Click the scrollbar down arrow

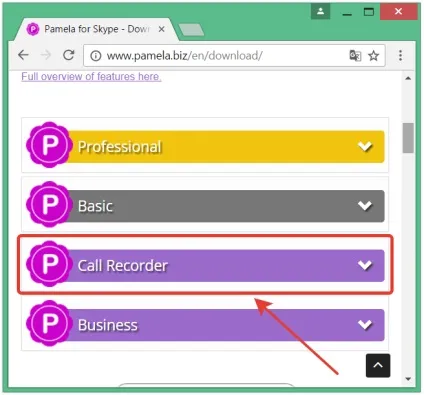[x=408, y=379]
